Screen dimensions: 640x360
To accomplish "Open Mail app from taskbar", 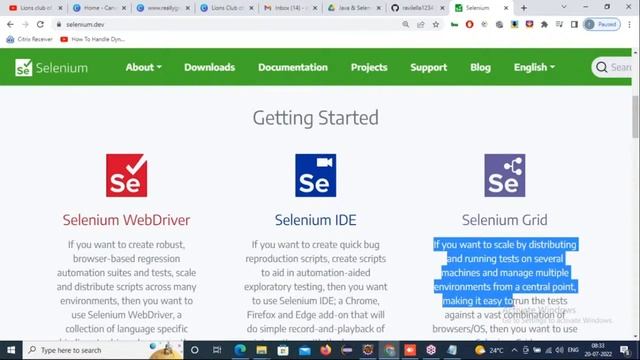I will 304,350.
